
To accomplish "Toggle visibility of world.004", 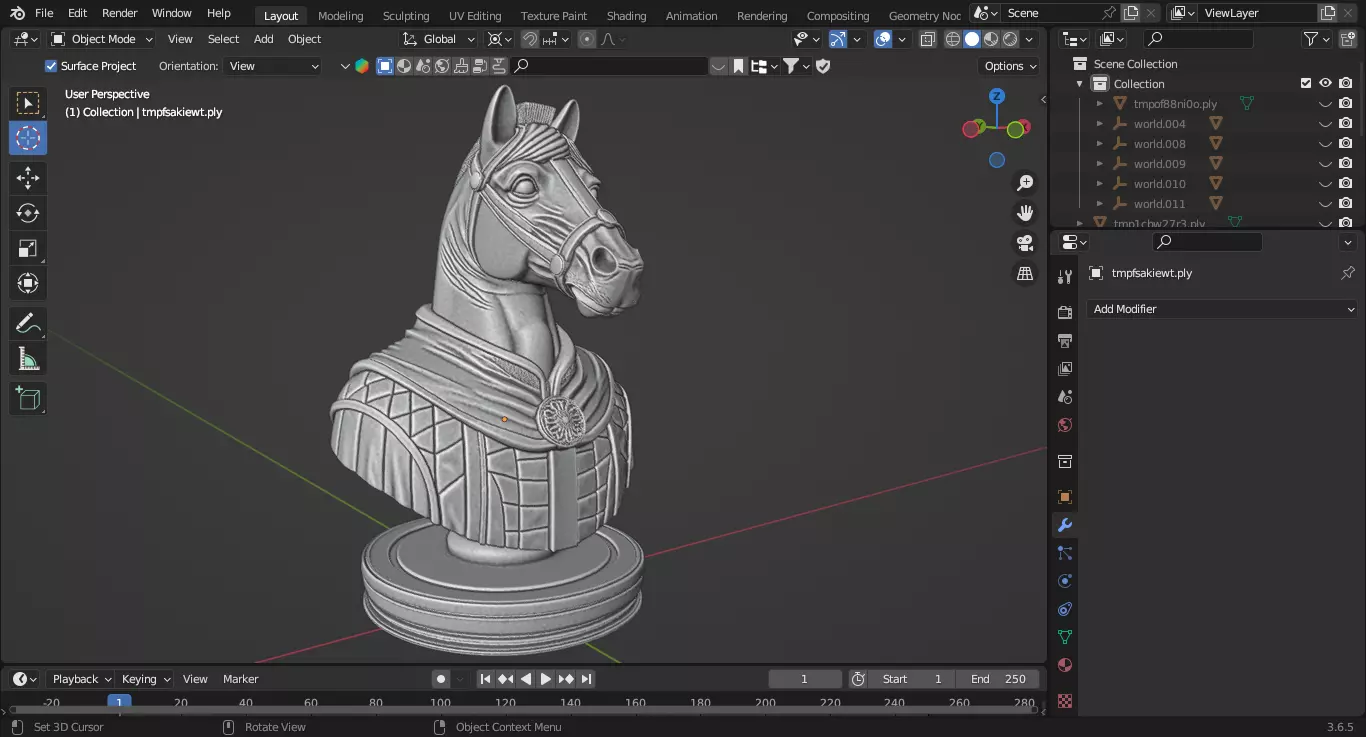I will (1325, 124).
